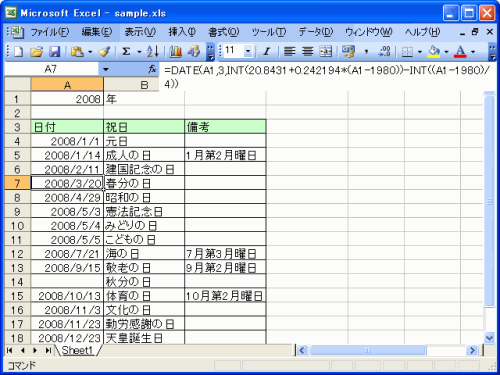Click the workbook icon in the menu bar
Screen dimensions: 500x375
coord(16,32)
